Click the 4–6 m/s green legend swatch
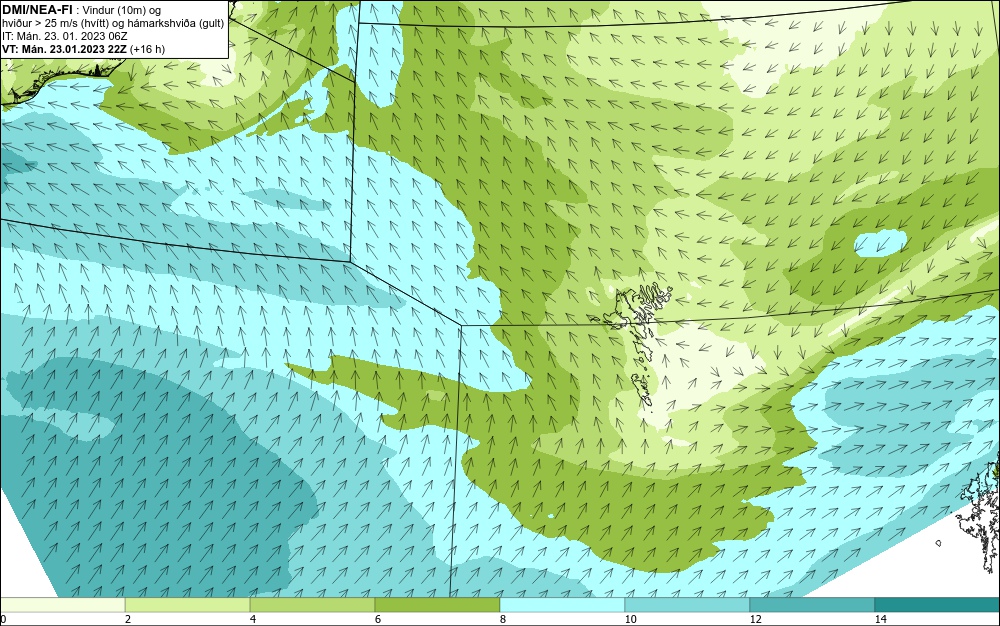Viewport: 1000px width, 626px height. click(312, 605)
